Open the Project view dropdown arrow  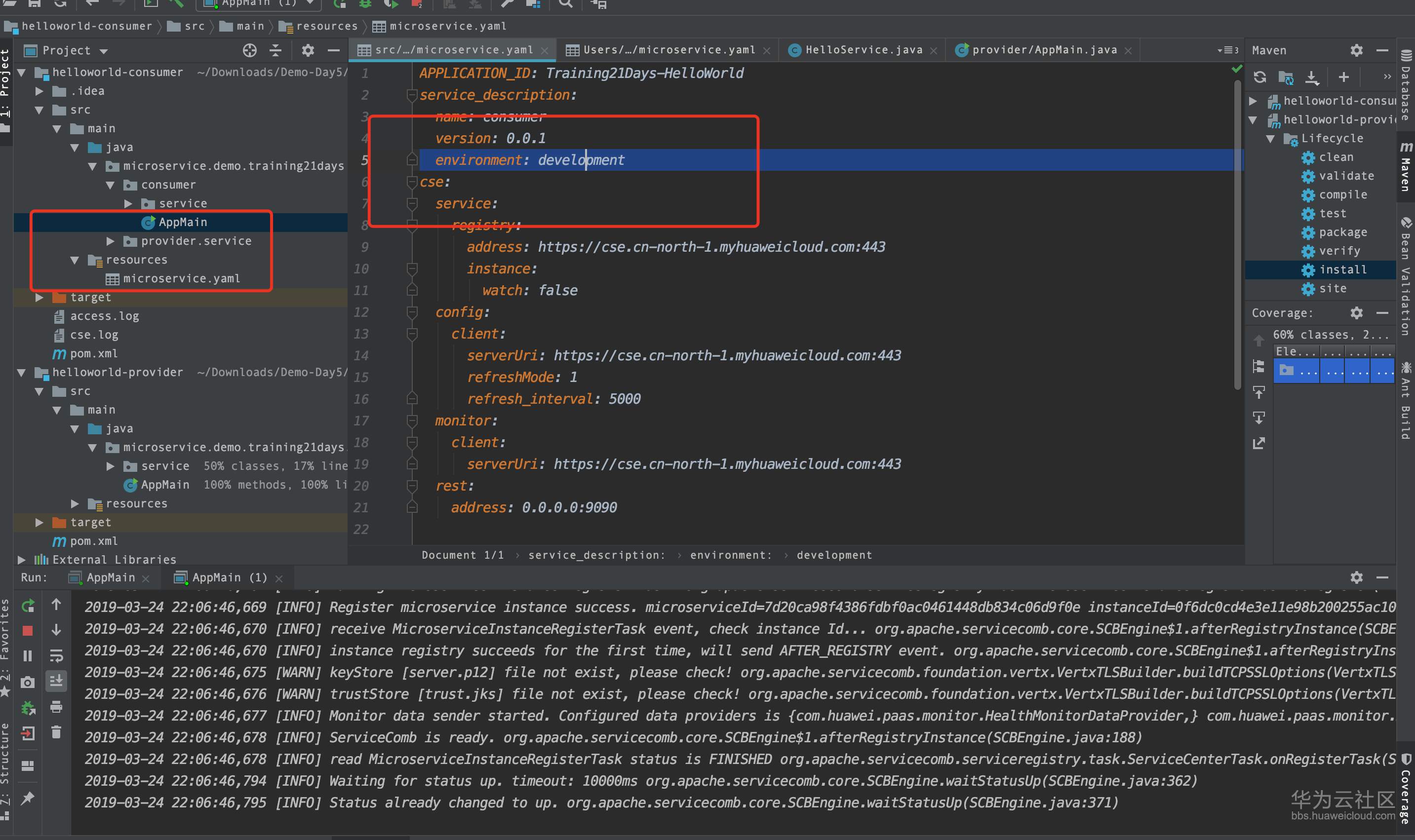tap(104, 51)
